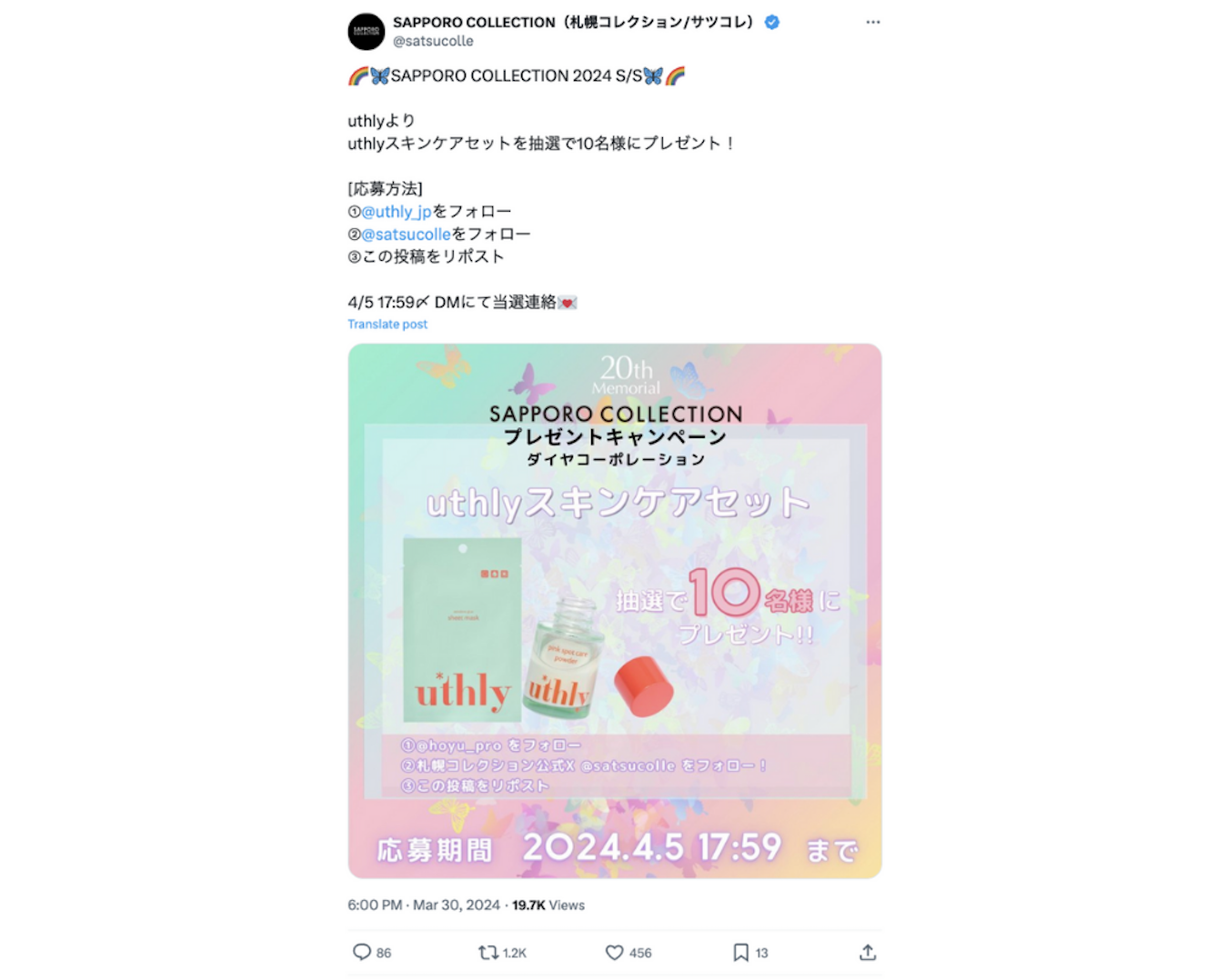The height and width of the screenshot is (980, 1226).
Task: Click Translate post
Action: pos(387,324)
